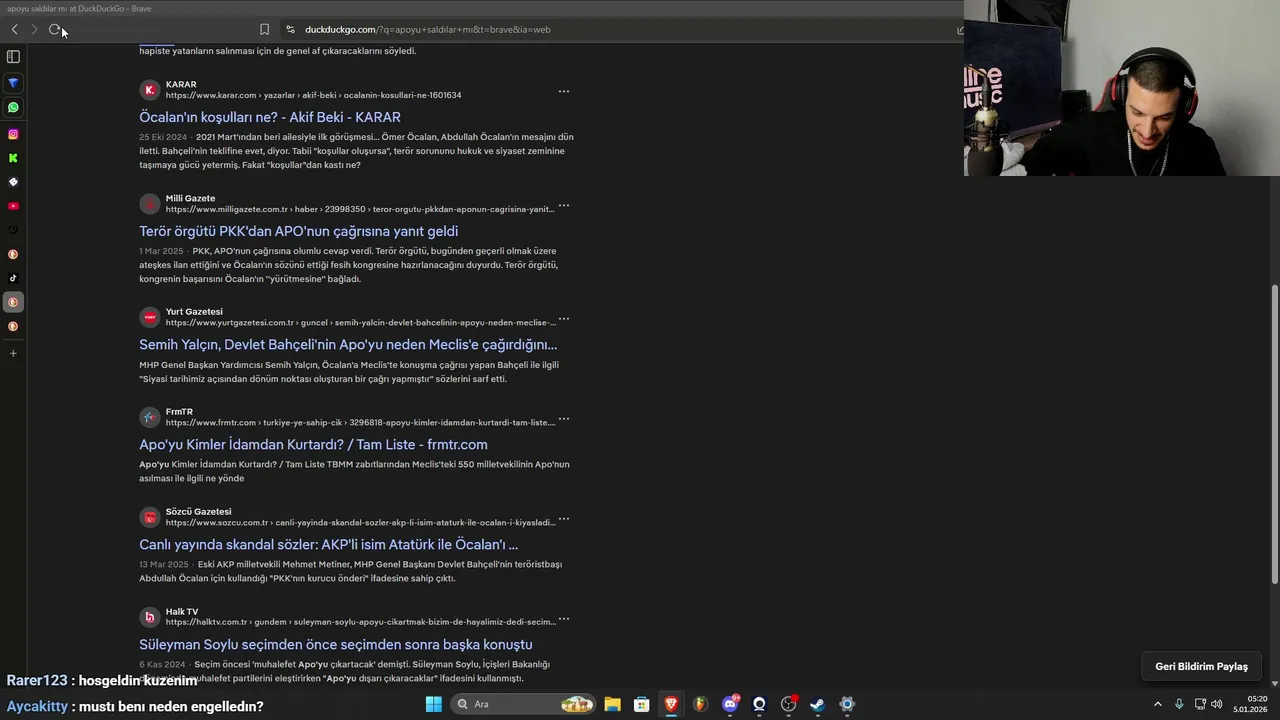The height and width of the screenshot is (720, 1280).
Task: Bookmark this page with the bookmark icon
Action: [x=264, y=30]
